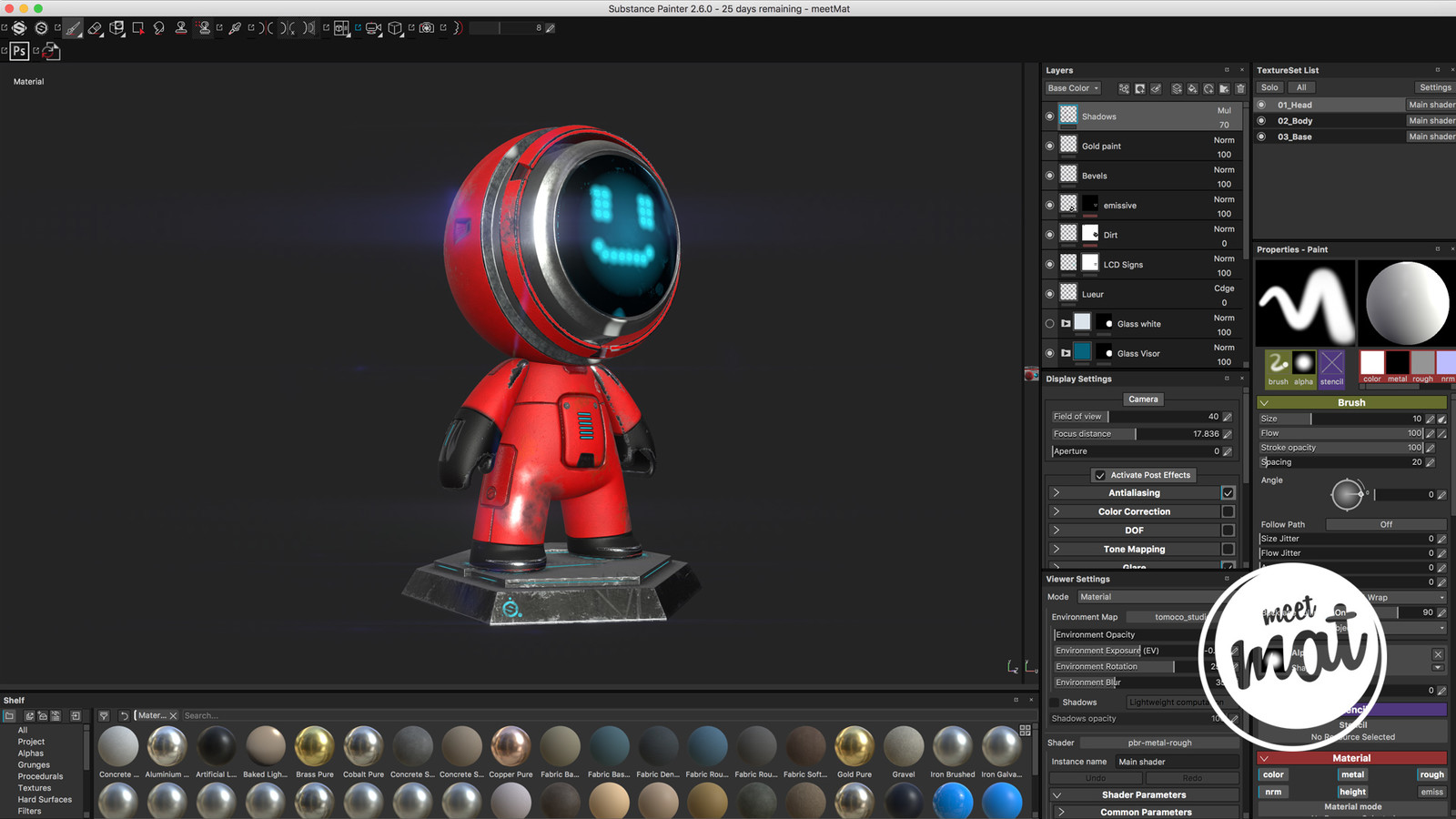Add mask icon in Layers toolbar
1456x819 pixels.
coord(1140,88)
